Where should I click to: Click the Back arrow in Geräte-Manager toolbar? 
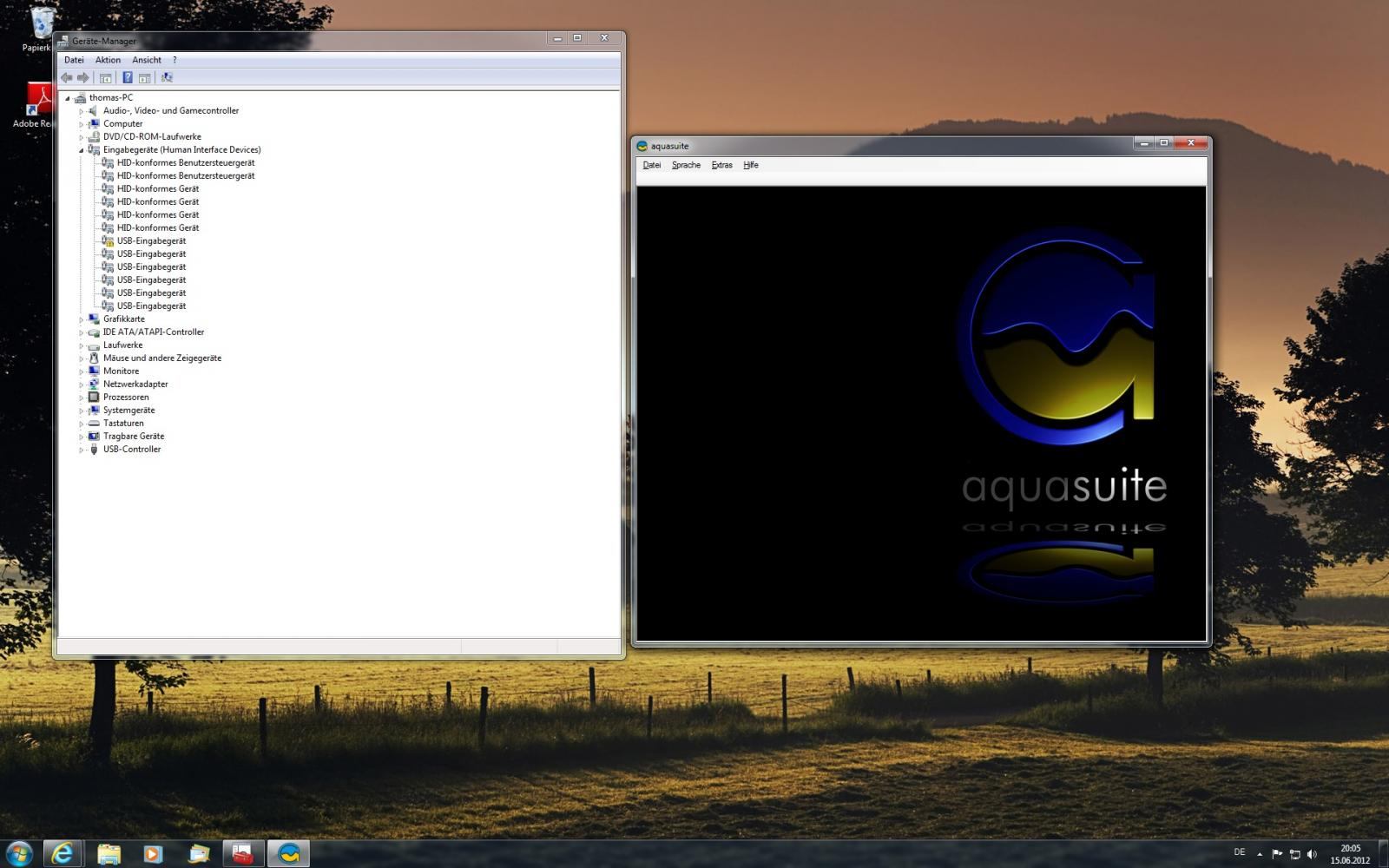coord(67,78)
